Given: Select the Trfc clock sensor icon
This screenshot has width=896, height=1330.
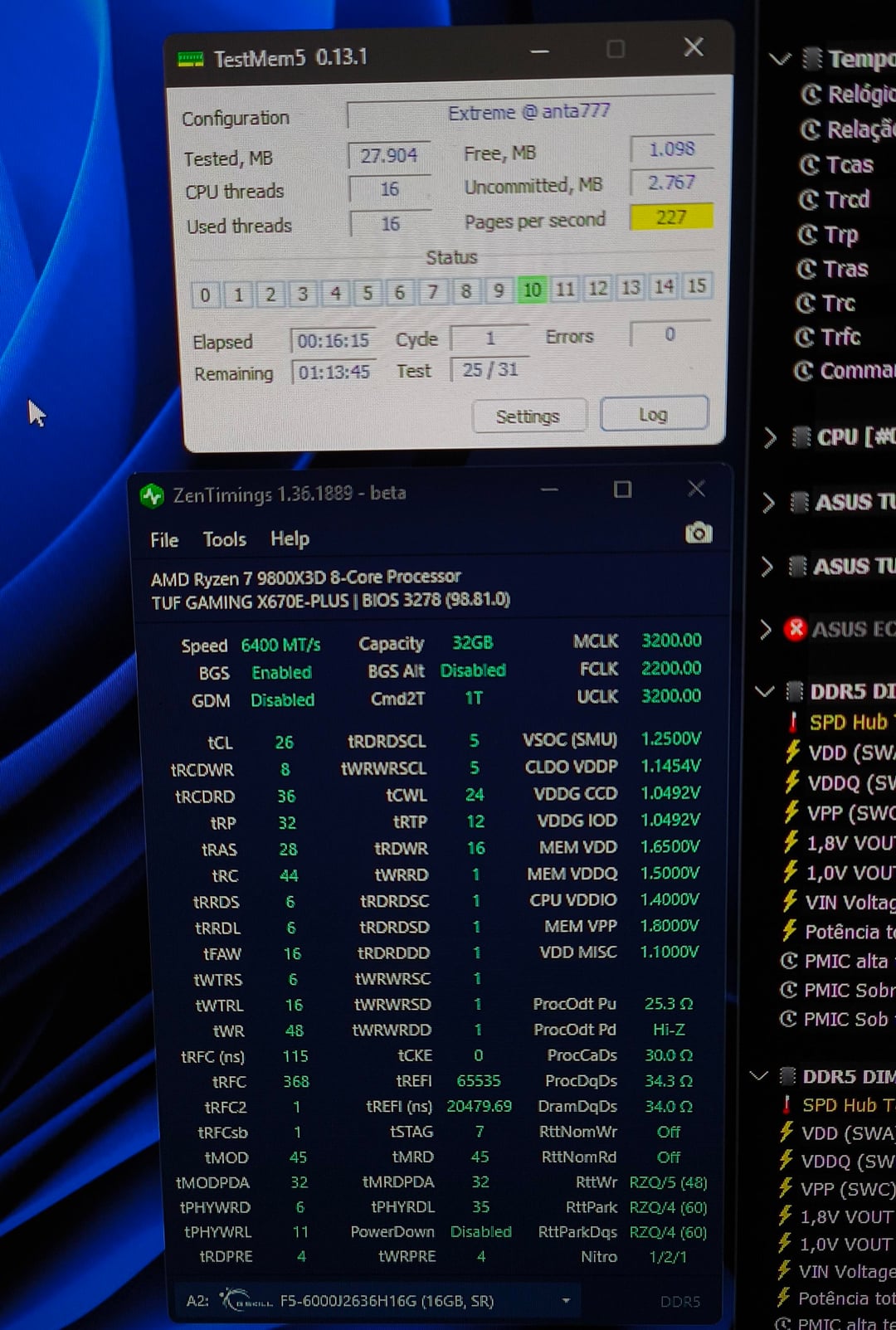Looking at the screenshot, I should click(805, 337).
